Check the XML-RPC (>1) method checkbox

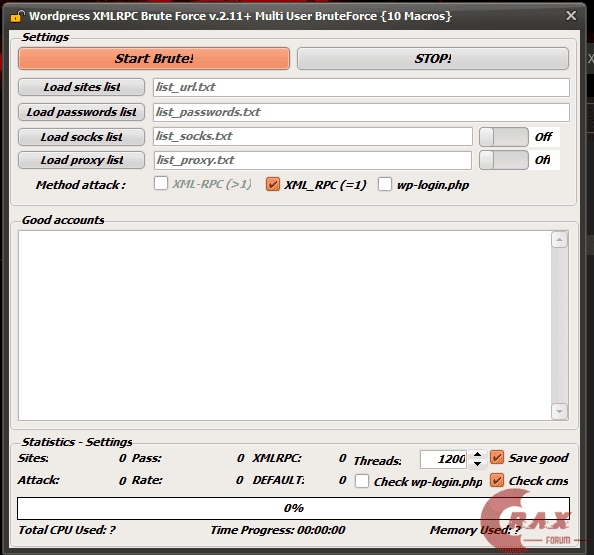pyautogui.click(x=161, y=183)
